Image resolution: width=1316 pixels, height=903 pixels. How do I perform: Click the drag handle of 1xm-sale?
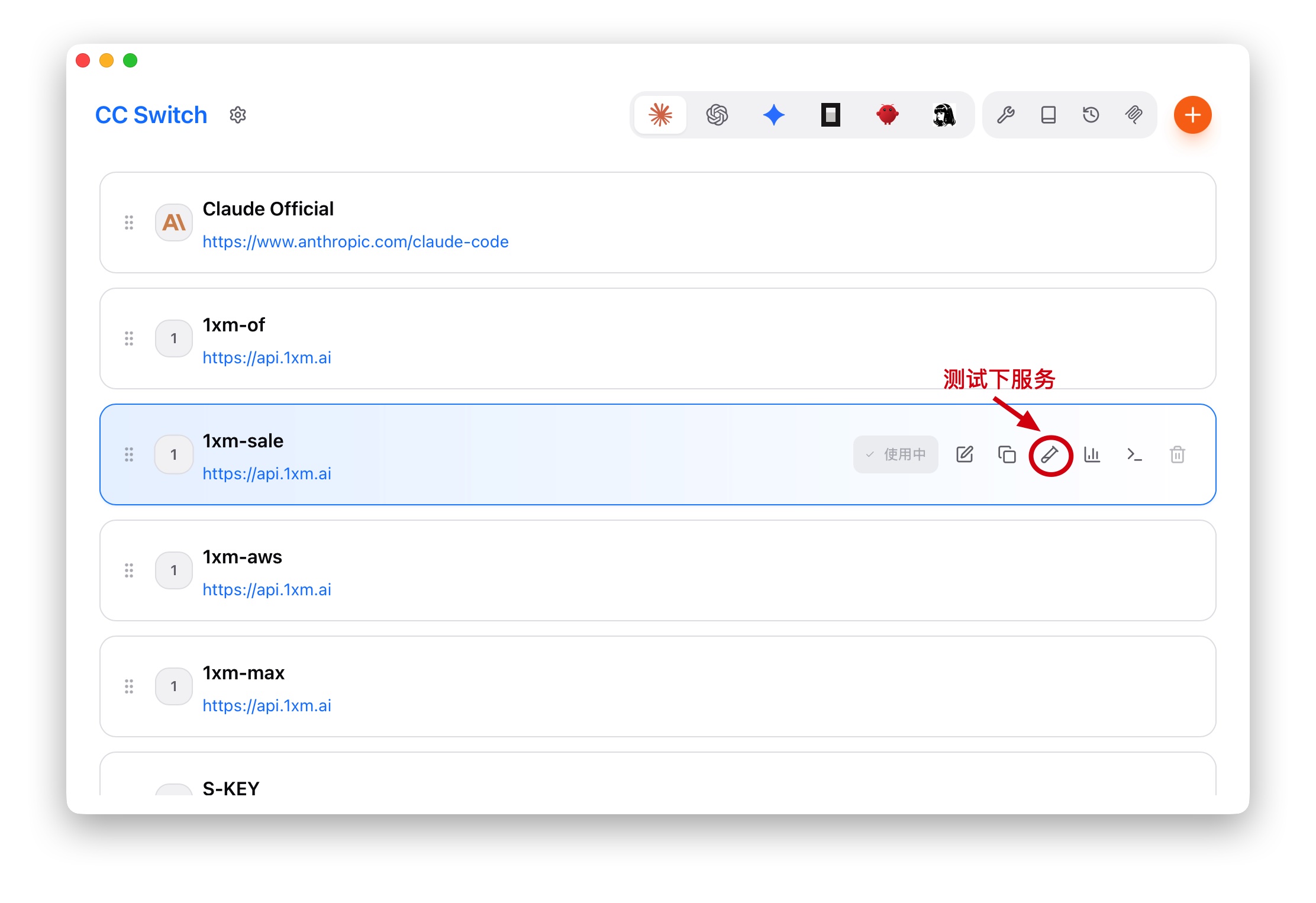[x=129, y=454]
